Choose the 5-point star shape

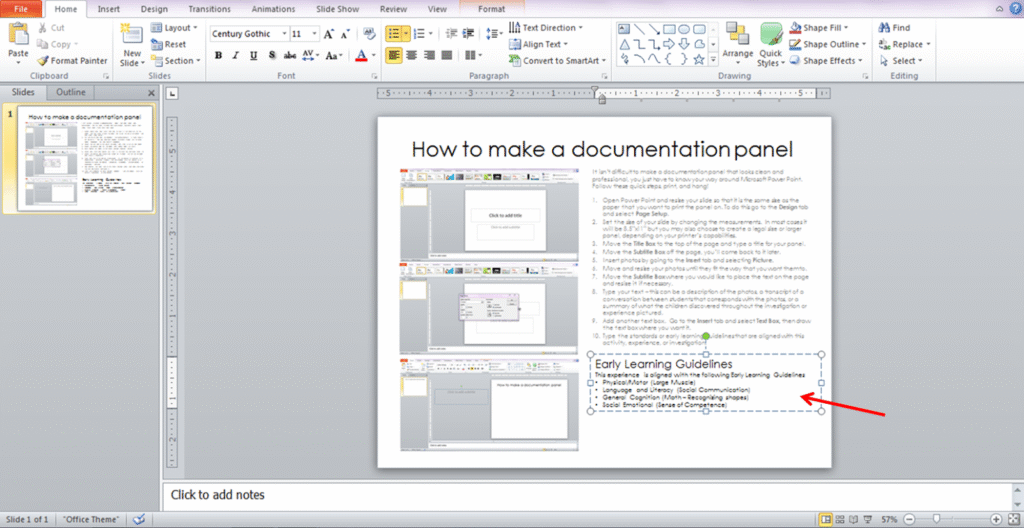point(699,59)
